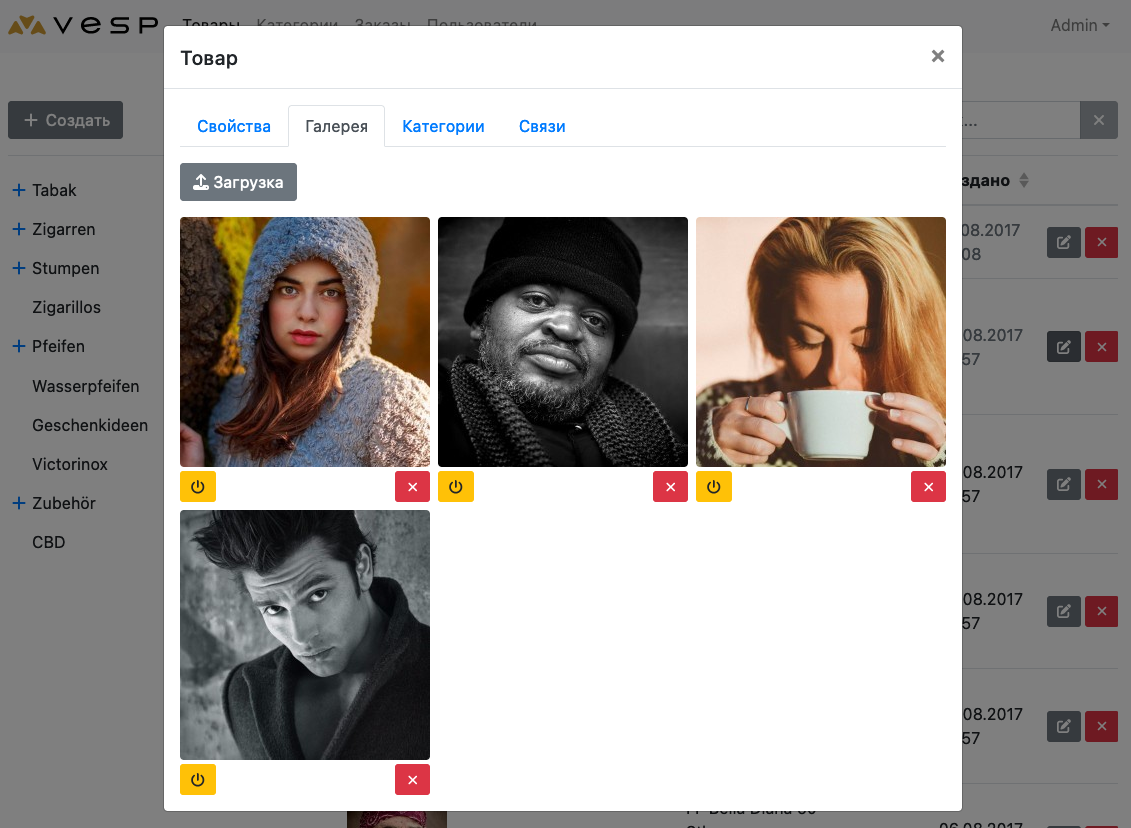This screenshot has width=1131, height=828.
Task: Select the Wasserpfeifen category
Action: pos(85,386)
